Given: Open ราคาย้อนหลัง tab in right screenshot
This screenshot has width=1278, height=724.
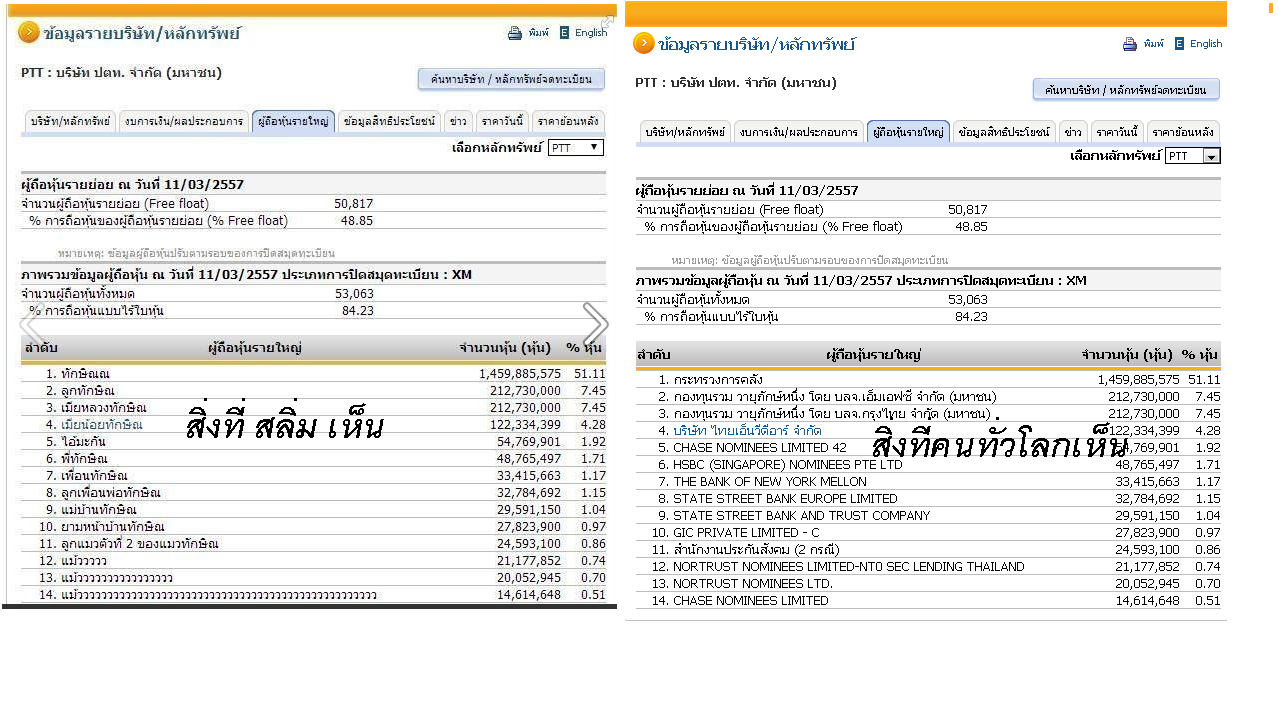Looking at the screenshot, I should pyautogui.click(x=1183, y=132).
